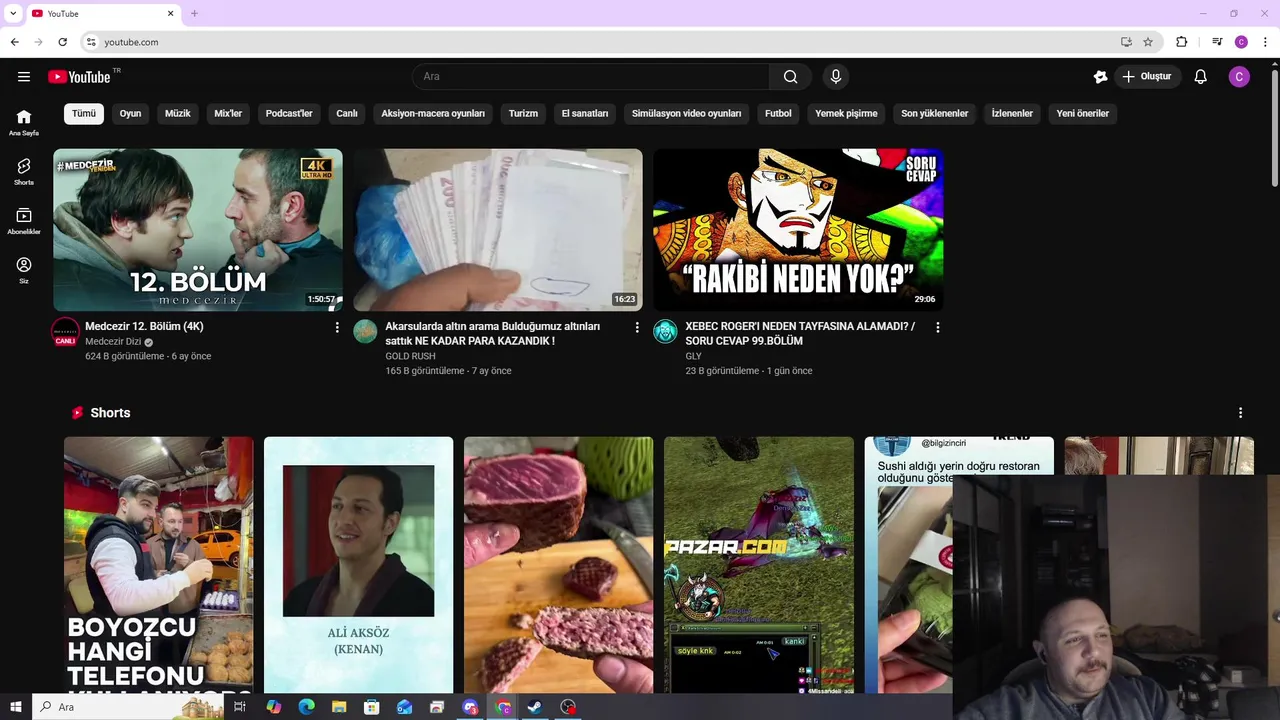Select the Son yüklenenler filter chip
Viewport: 1280px width, 720px height.
click(934, 113)
